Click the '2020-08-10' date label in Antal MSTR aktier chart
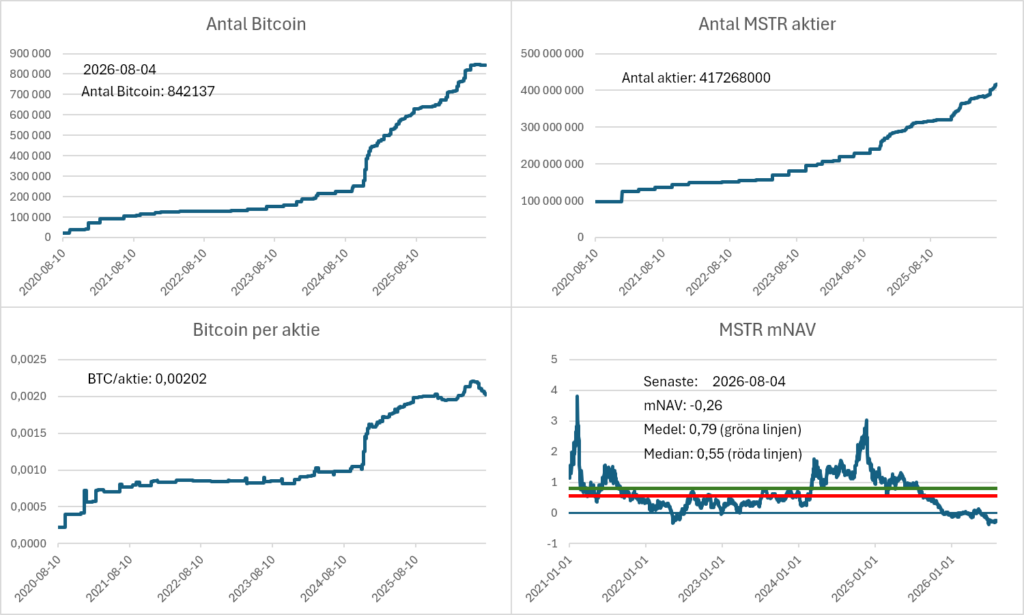1024x615 pixels. point(575,272)
